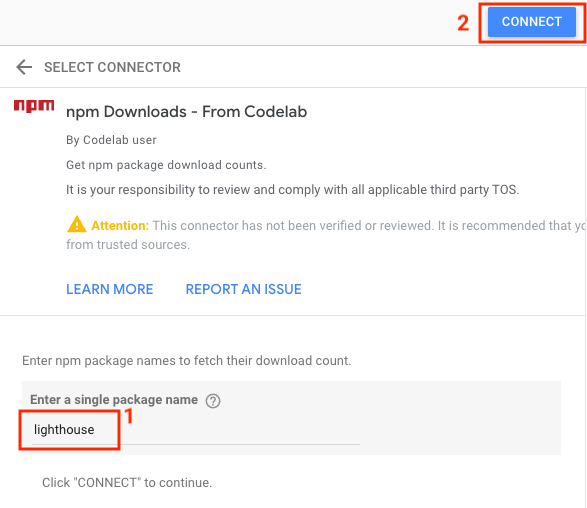
Task: Click the Enter npm package names instruction text
Action: point(187,361)
